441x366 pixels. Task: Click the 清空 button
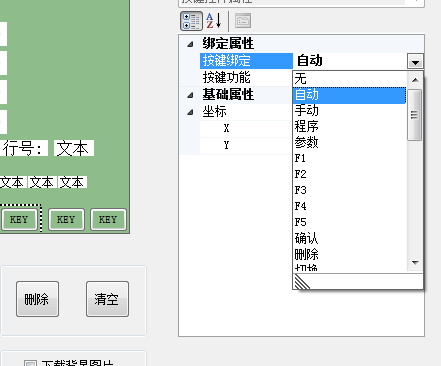(x=107, y=299)
